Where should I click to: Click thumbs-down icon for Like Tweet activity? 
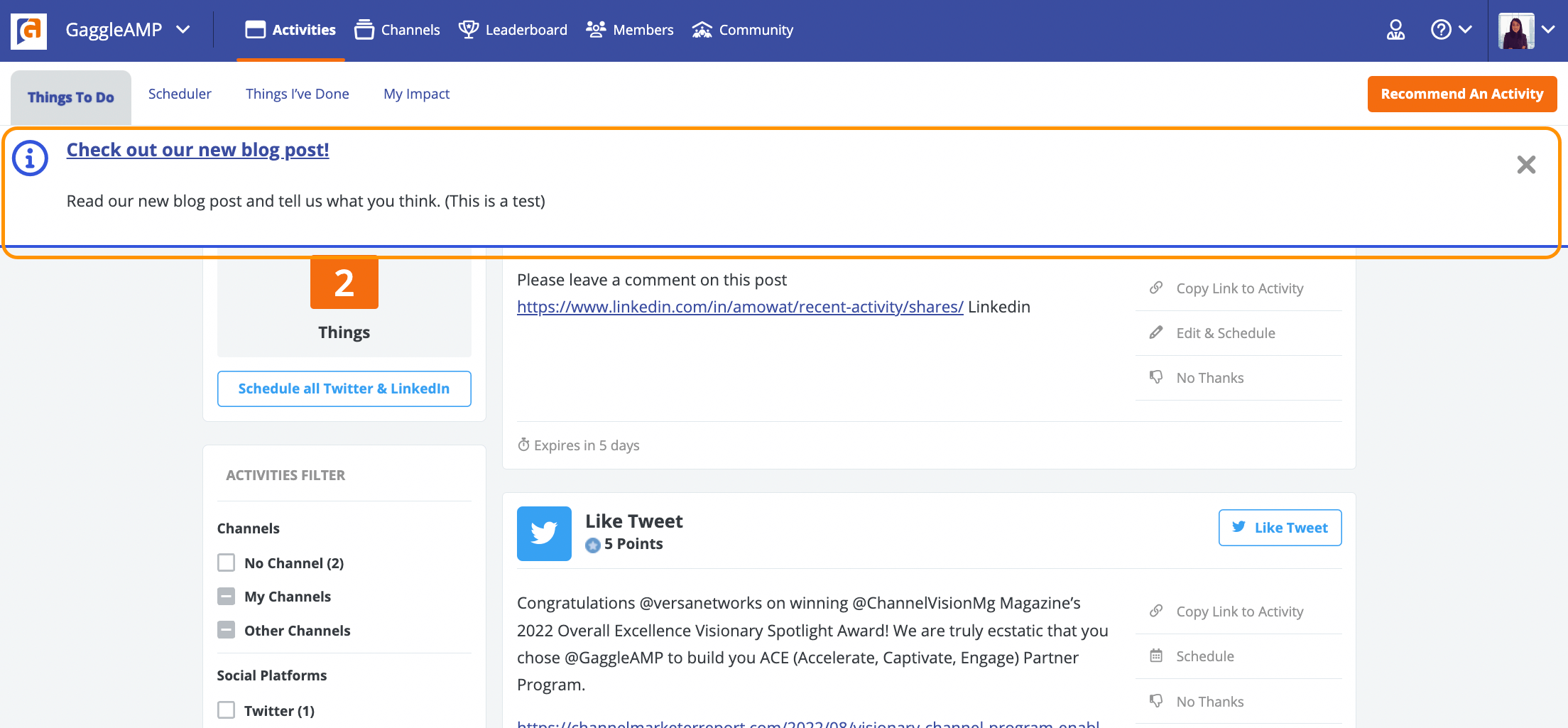[x=1156, y=701]
